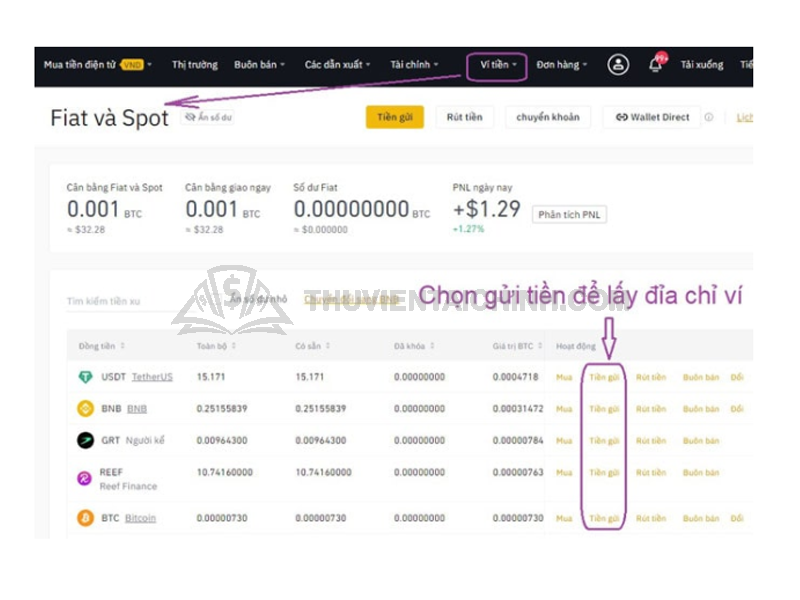
Task: Click the Rút tiền withdraw button at top
Action: 464,117
